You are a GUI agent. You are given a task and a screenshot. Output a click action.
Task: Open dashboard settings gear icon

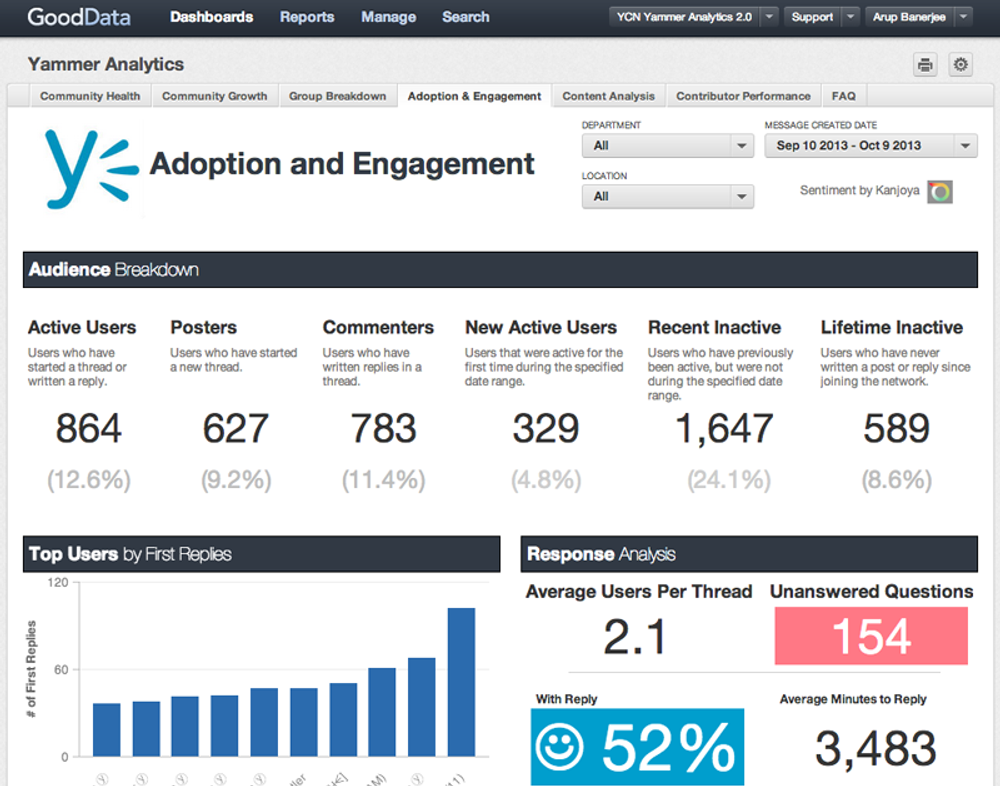(x=960, y=64)
